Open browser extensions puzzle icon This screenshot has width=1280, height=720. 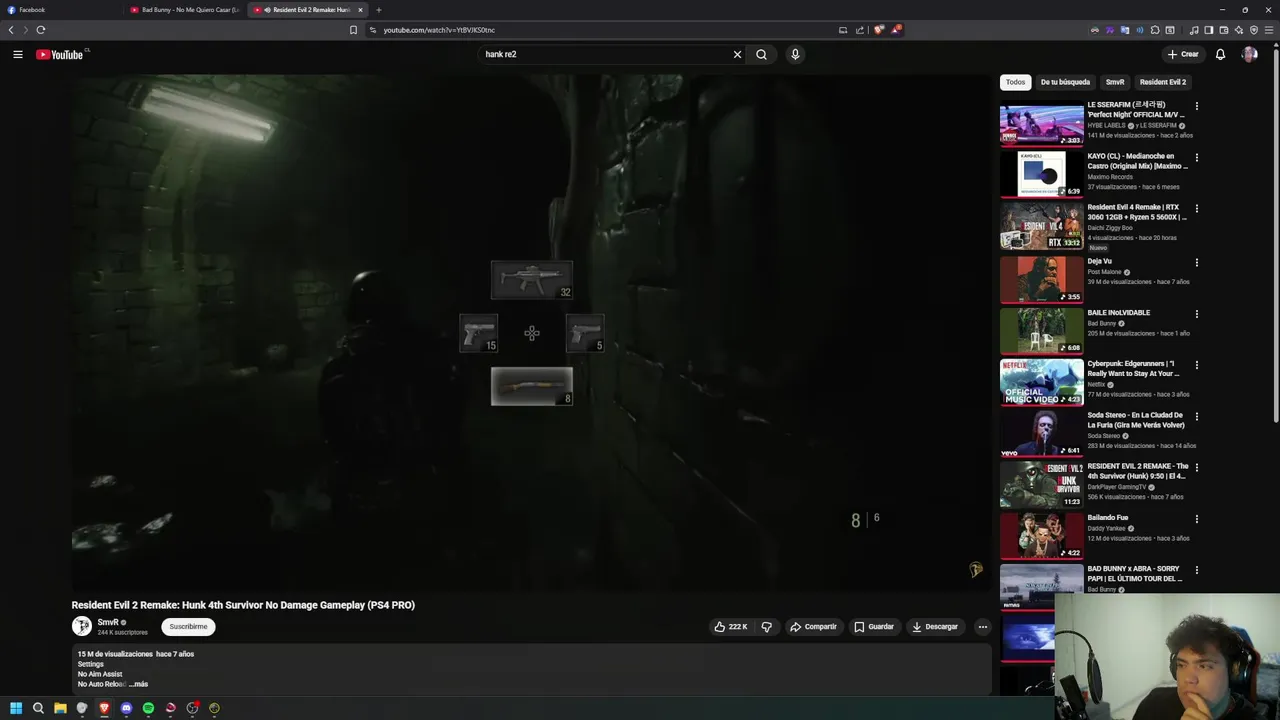pyautogui.click(x=1155, y=30)
